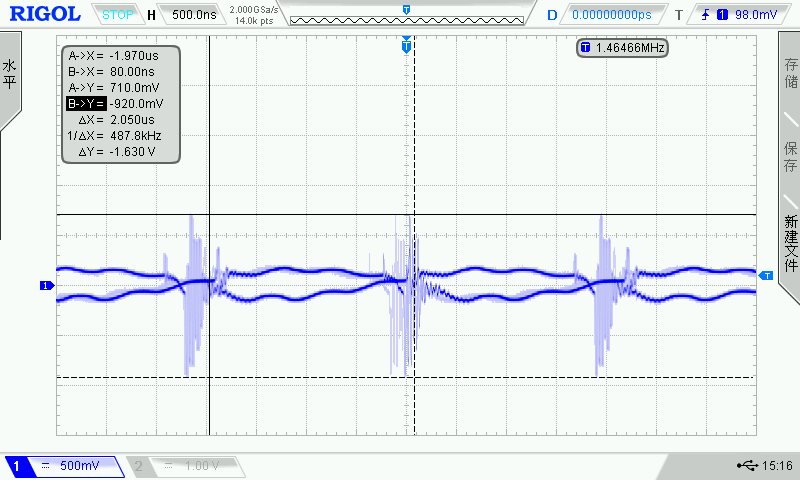Select the 新建文件 new file menu item
800x480 pixels.
790,243
